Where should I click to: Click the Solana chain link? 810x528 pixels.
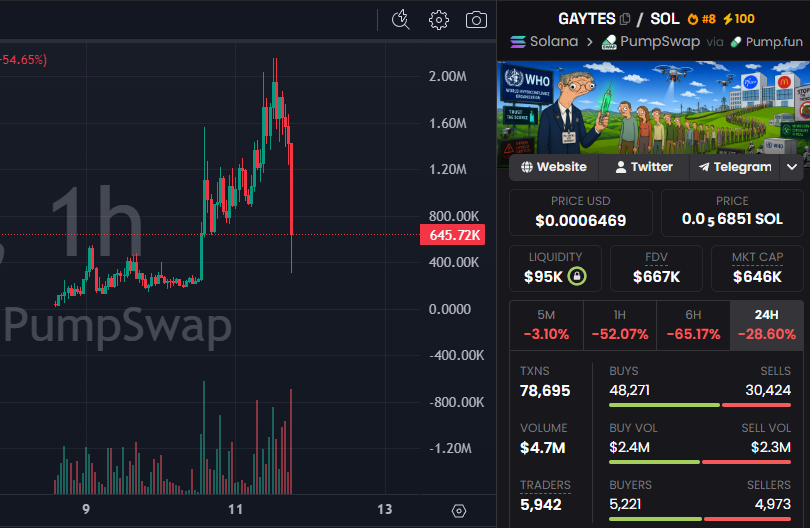click(554, 41)
